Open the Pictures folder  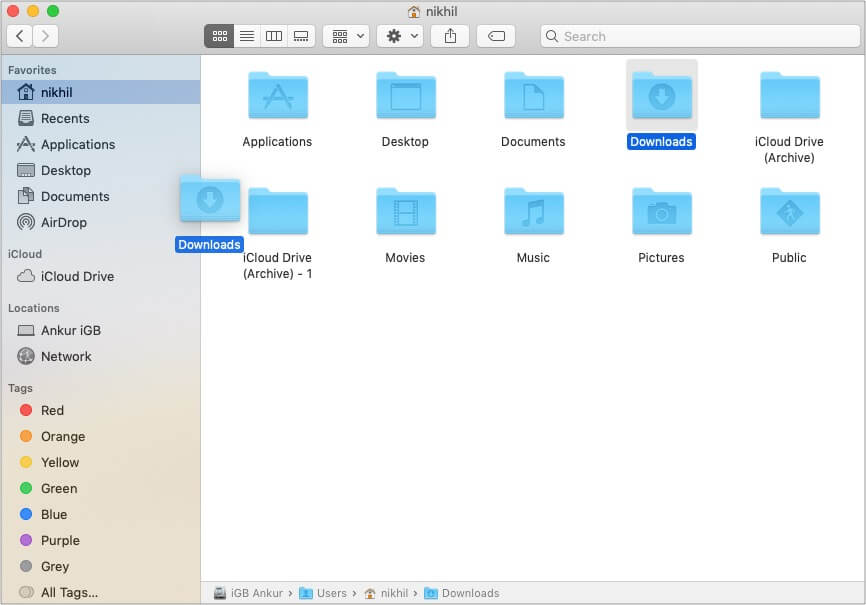661,212
